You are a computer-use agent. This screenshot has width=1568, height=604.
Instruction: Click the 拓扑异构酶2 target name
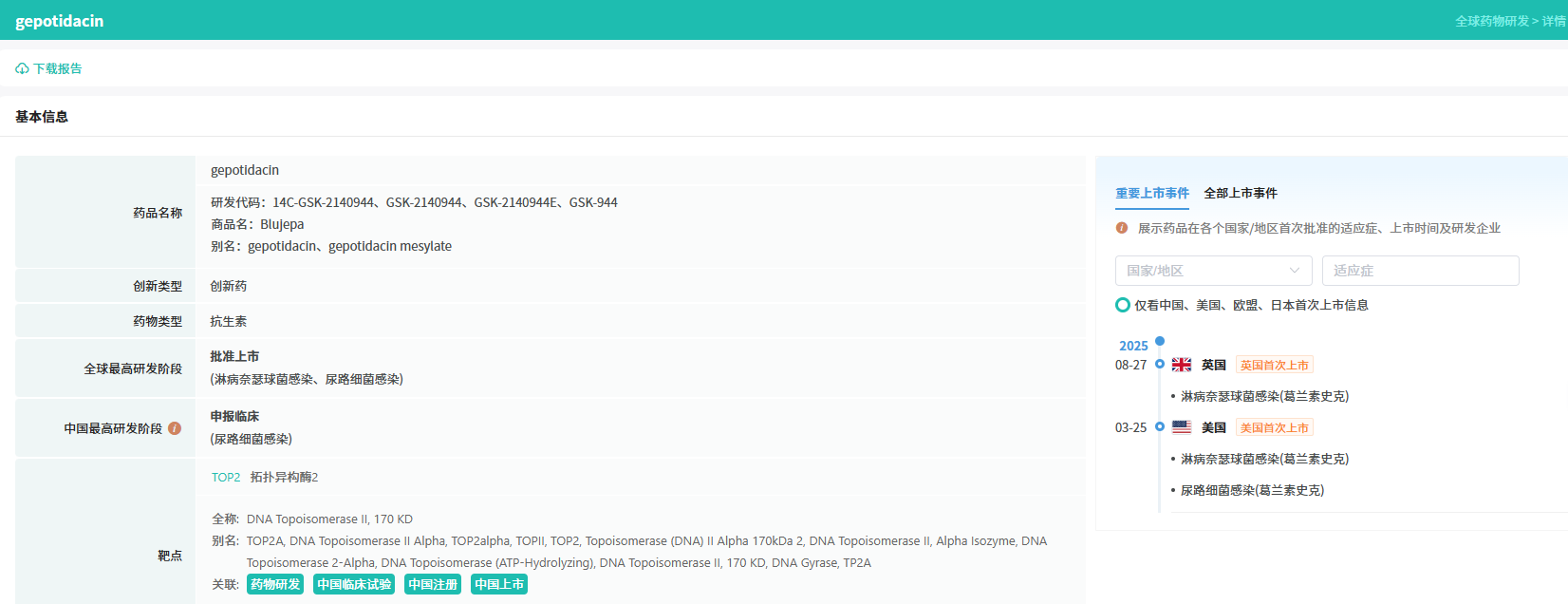(284, 478)
